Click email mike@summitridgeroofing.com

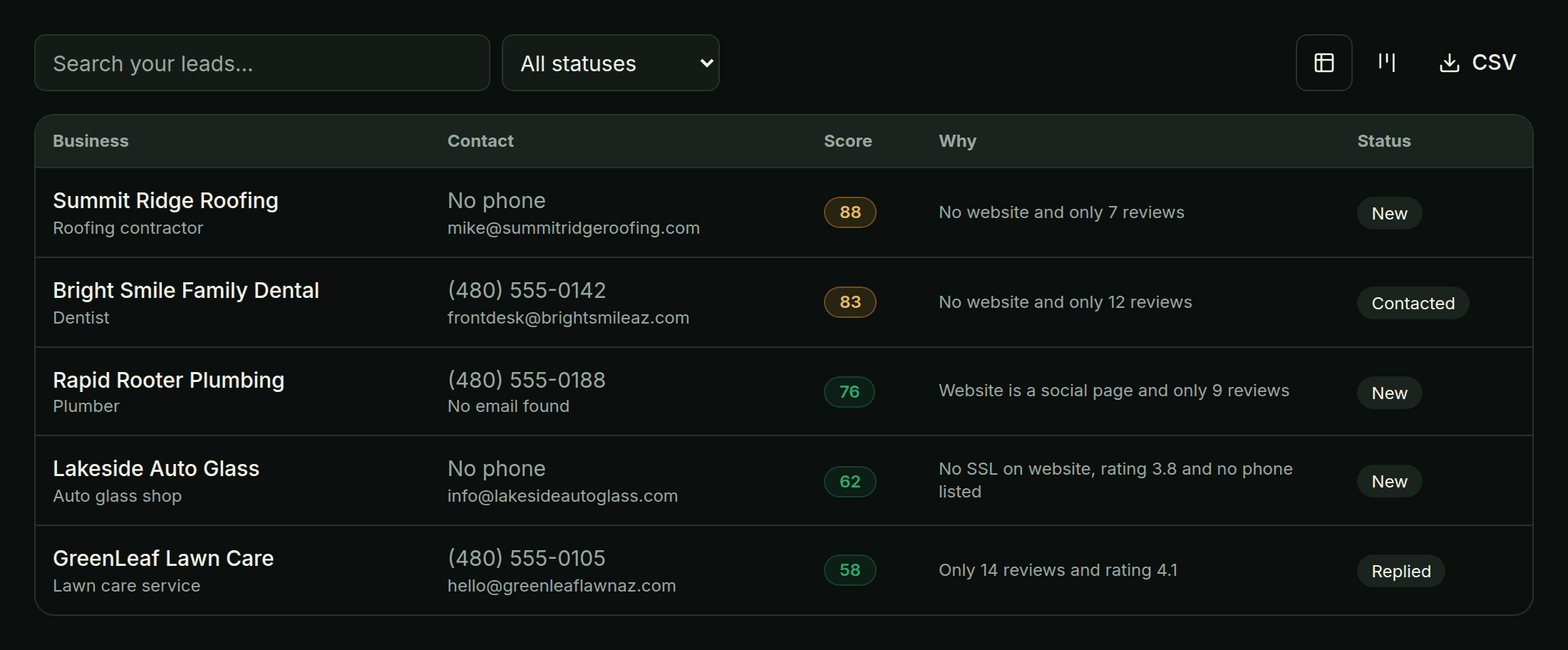[x=574, y=228]
